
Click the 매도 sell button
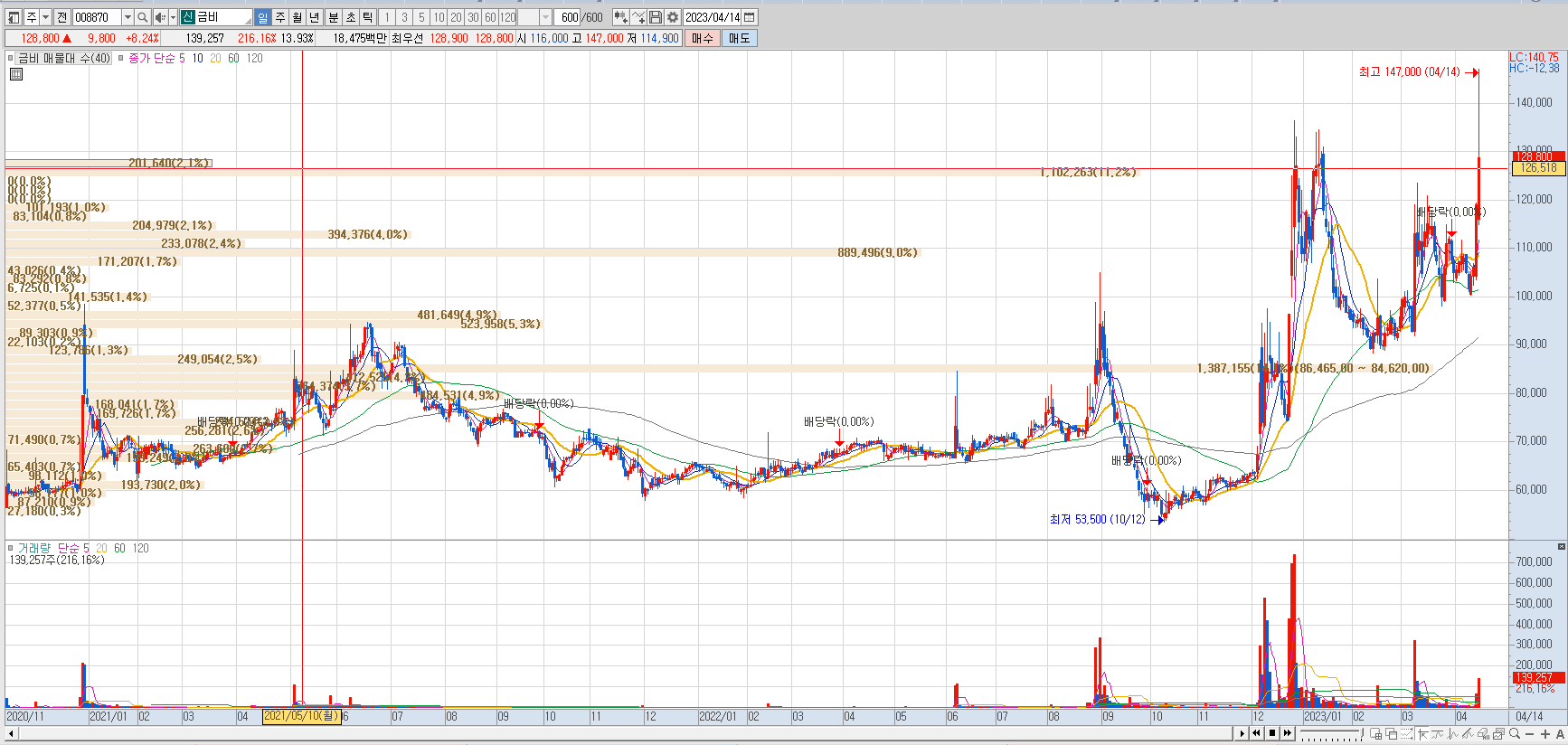739,38
